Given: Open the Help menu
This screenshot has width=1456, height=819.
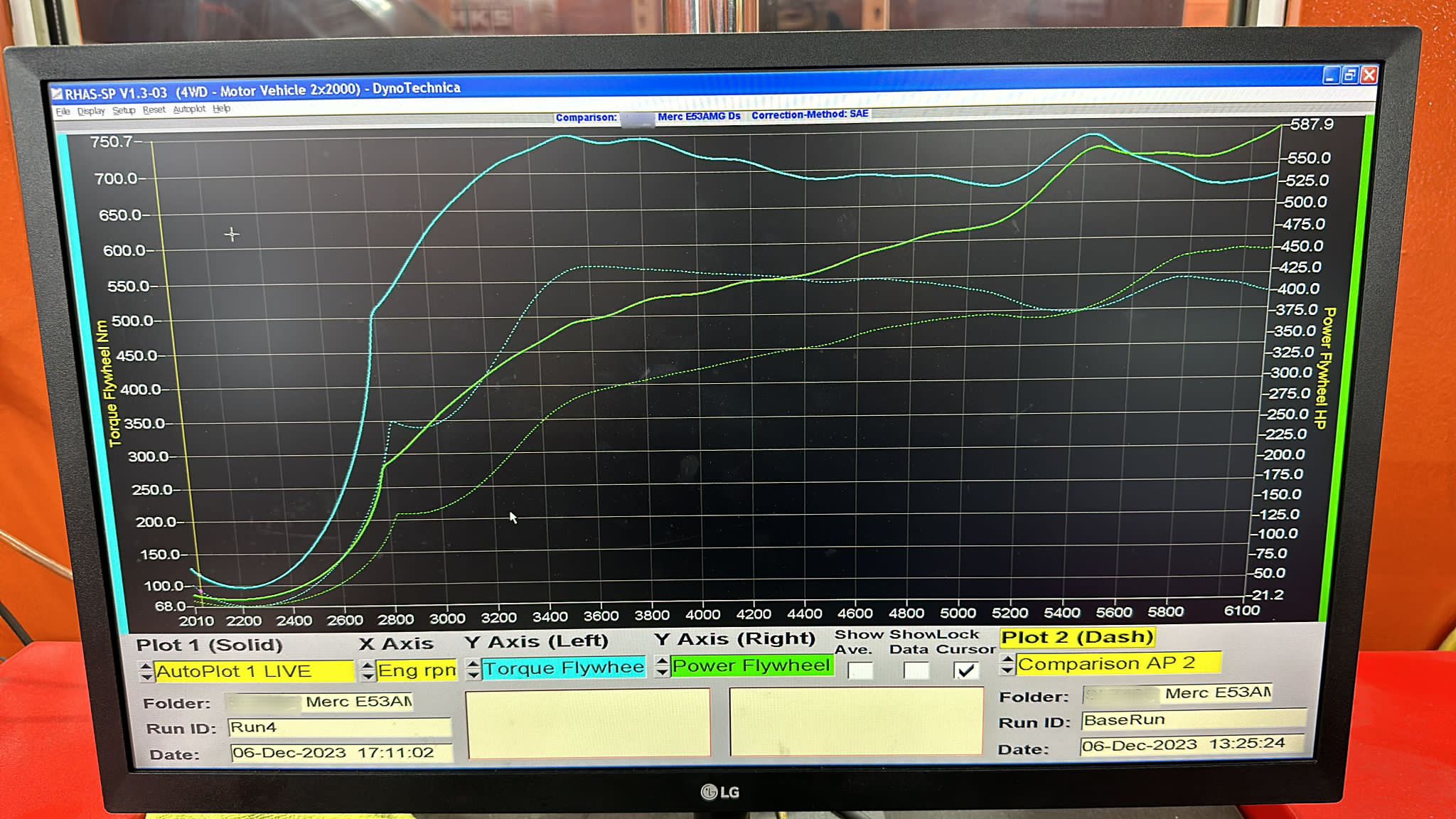Looking at the screenshot, I should 221,108.
